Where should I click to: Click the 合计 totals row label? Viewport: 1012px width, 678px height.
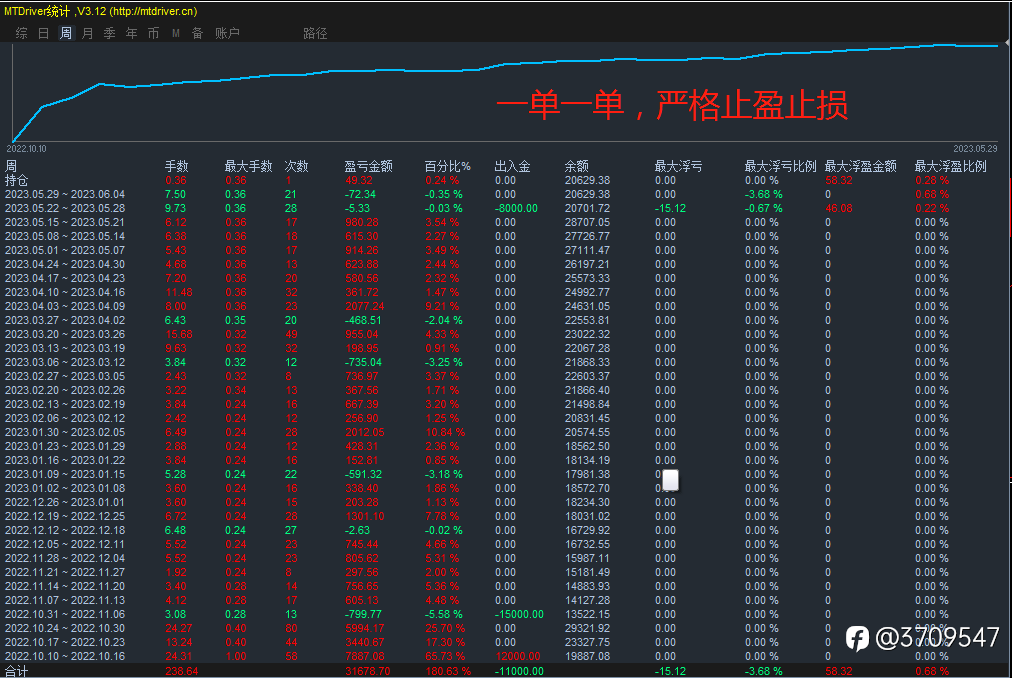point(17,671)
